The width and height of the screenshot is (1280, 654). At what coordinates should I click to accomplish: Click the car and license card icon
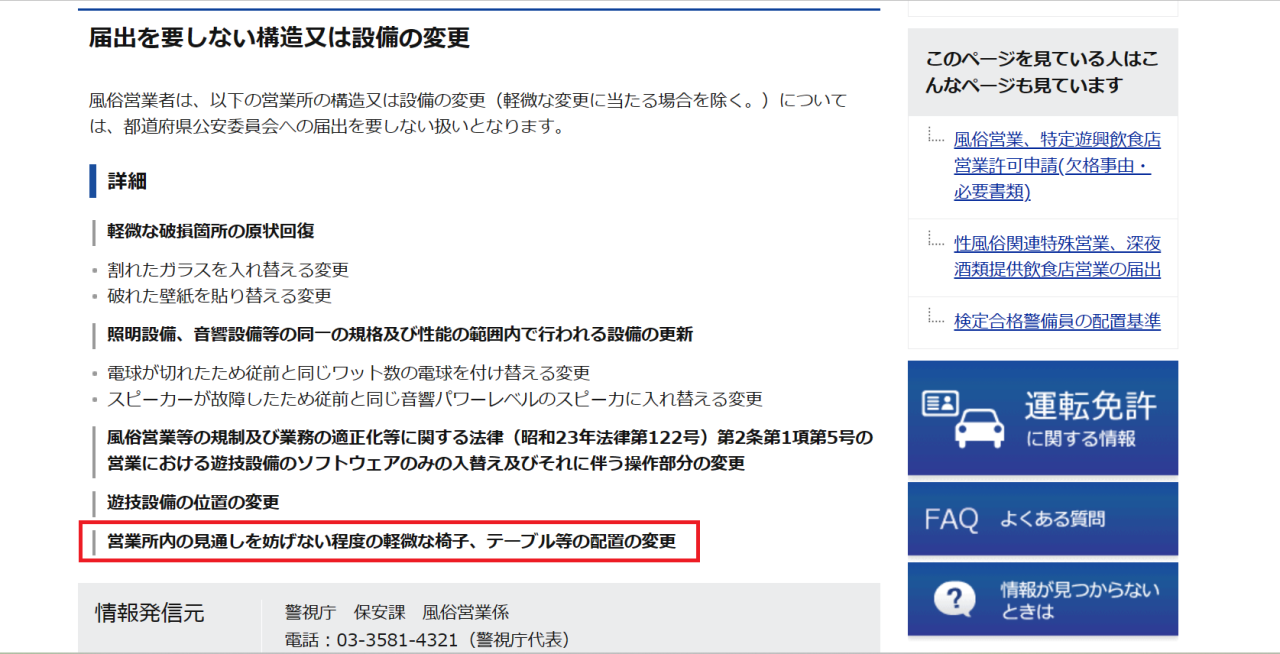[x=961, y=417]
